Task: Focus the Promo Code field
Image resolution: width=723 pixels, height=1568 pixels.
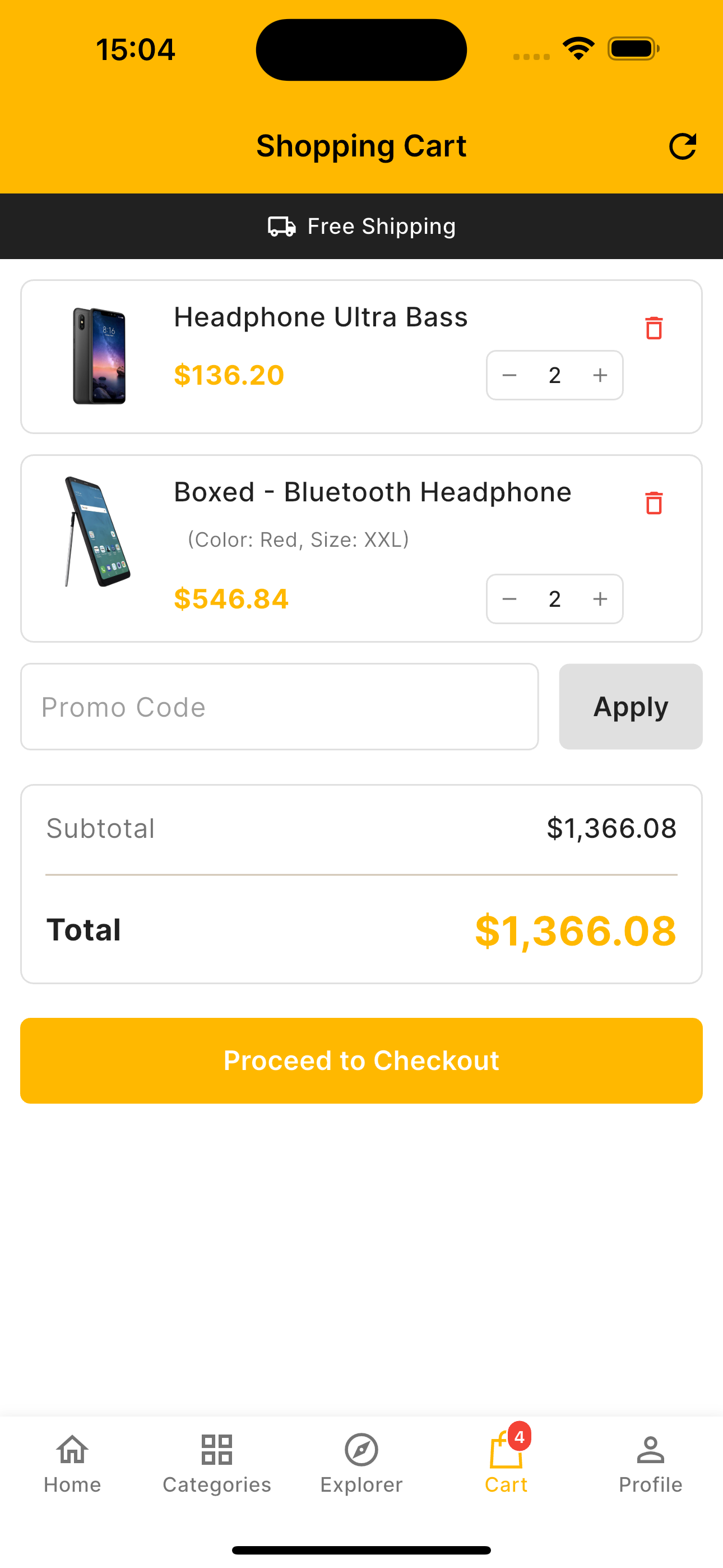Action: [279, 707]
